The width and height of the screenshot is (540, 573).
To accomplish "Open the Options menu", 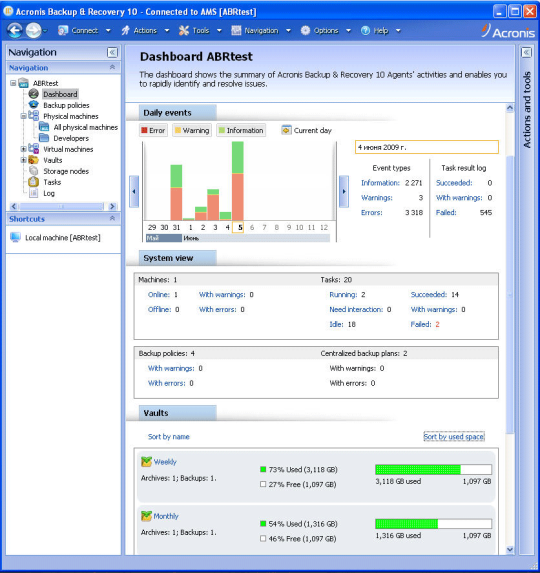I will tap(326, 31).
